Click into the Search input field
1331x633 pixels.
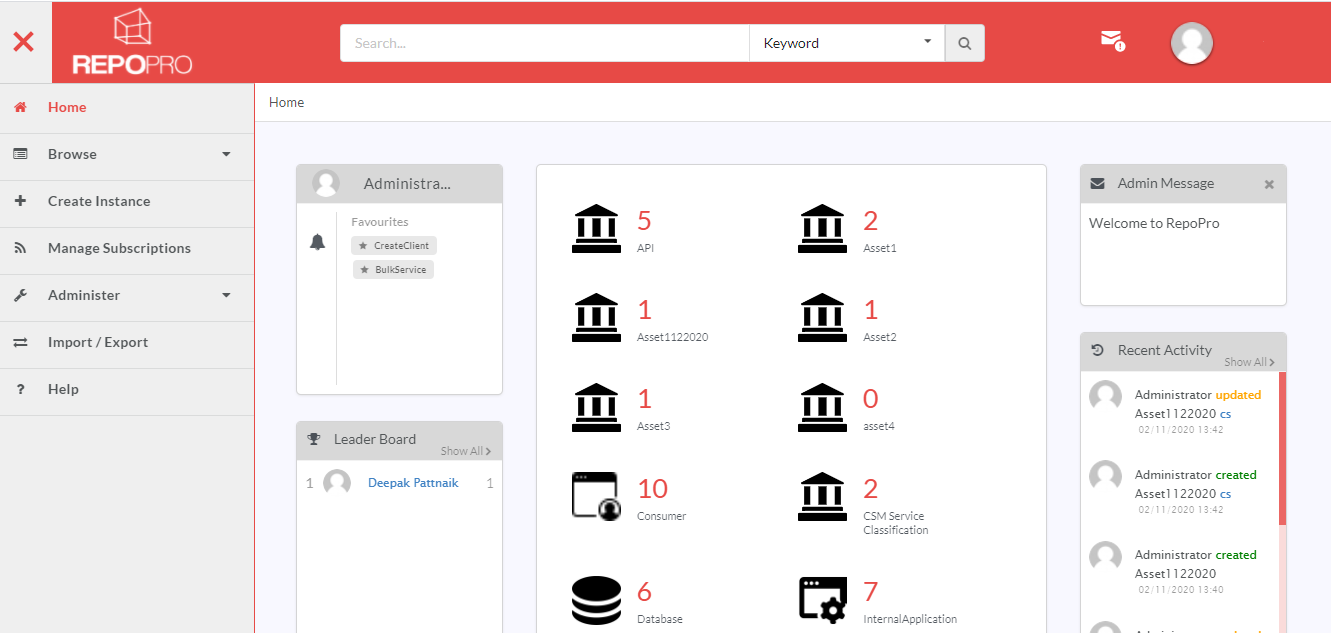tap(545, 43)
